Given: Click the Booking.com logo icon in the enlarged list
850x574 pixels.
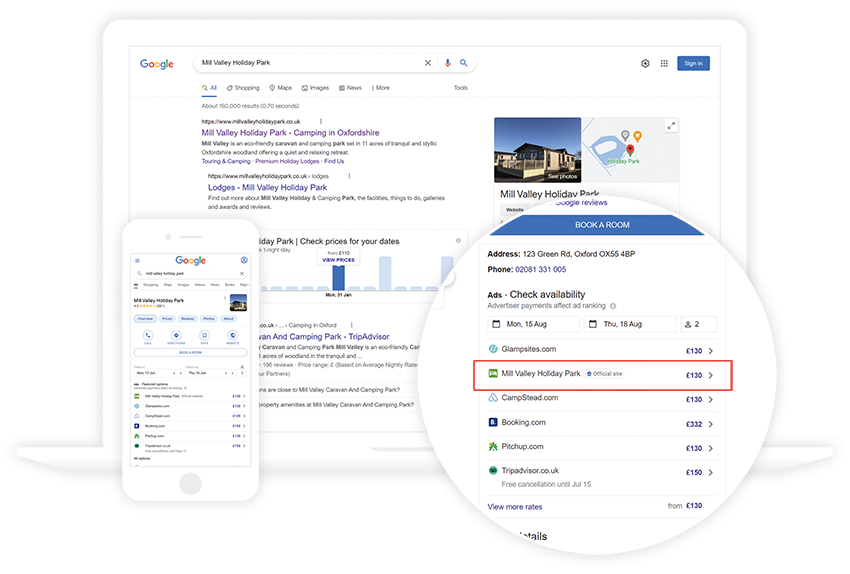Looking at the screenshot, I should [493, 422].
